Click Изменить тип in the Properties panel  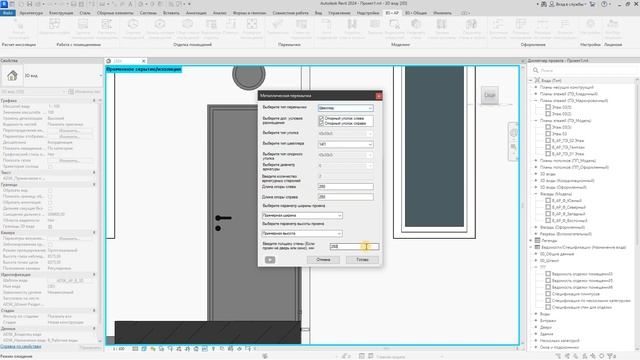click(85, 91)
